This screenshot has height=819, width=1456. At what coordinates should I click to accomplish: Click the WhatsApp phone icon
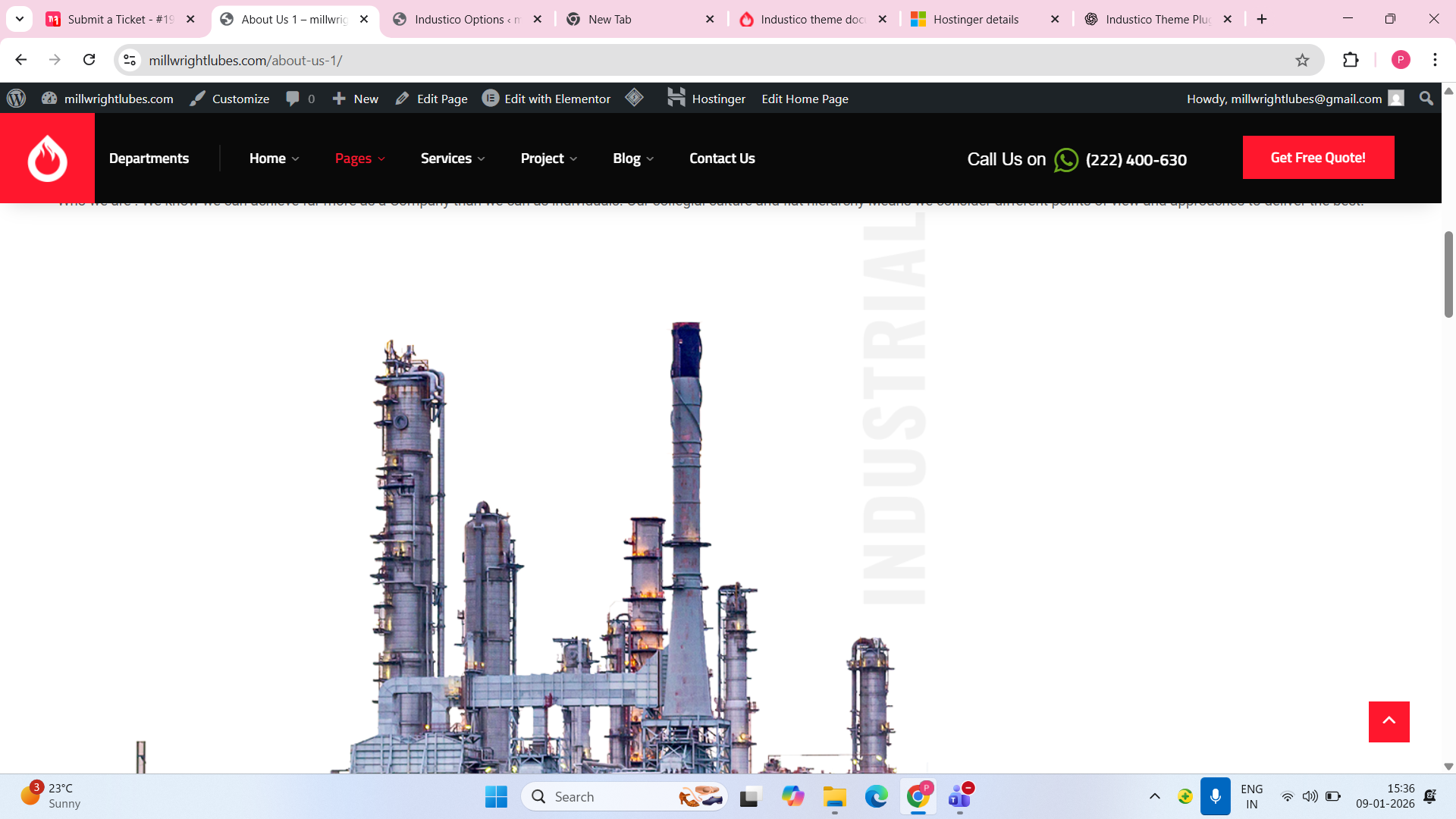(x=1065, y=160)
